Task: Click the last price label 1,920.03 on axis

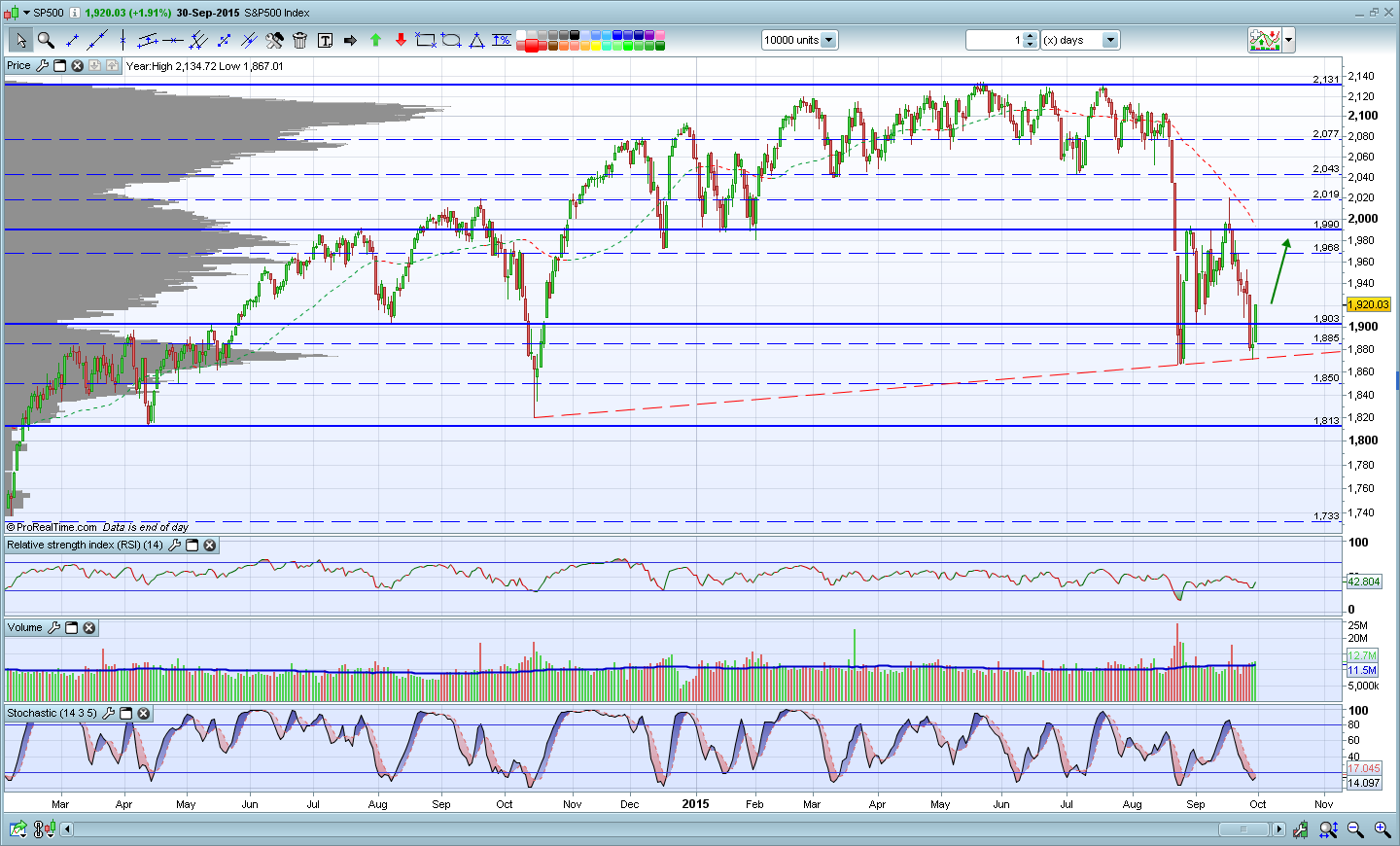Action: tap(1368, 304)
